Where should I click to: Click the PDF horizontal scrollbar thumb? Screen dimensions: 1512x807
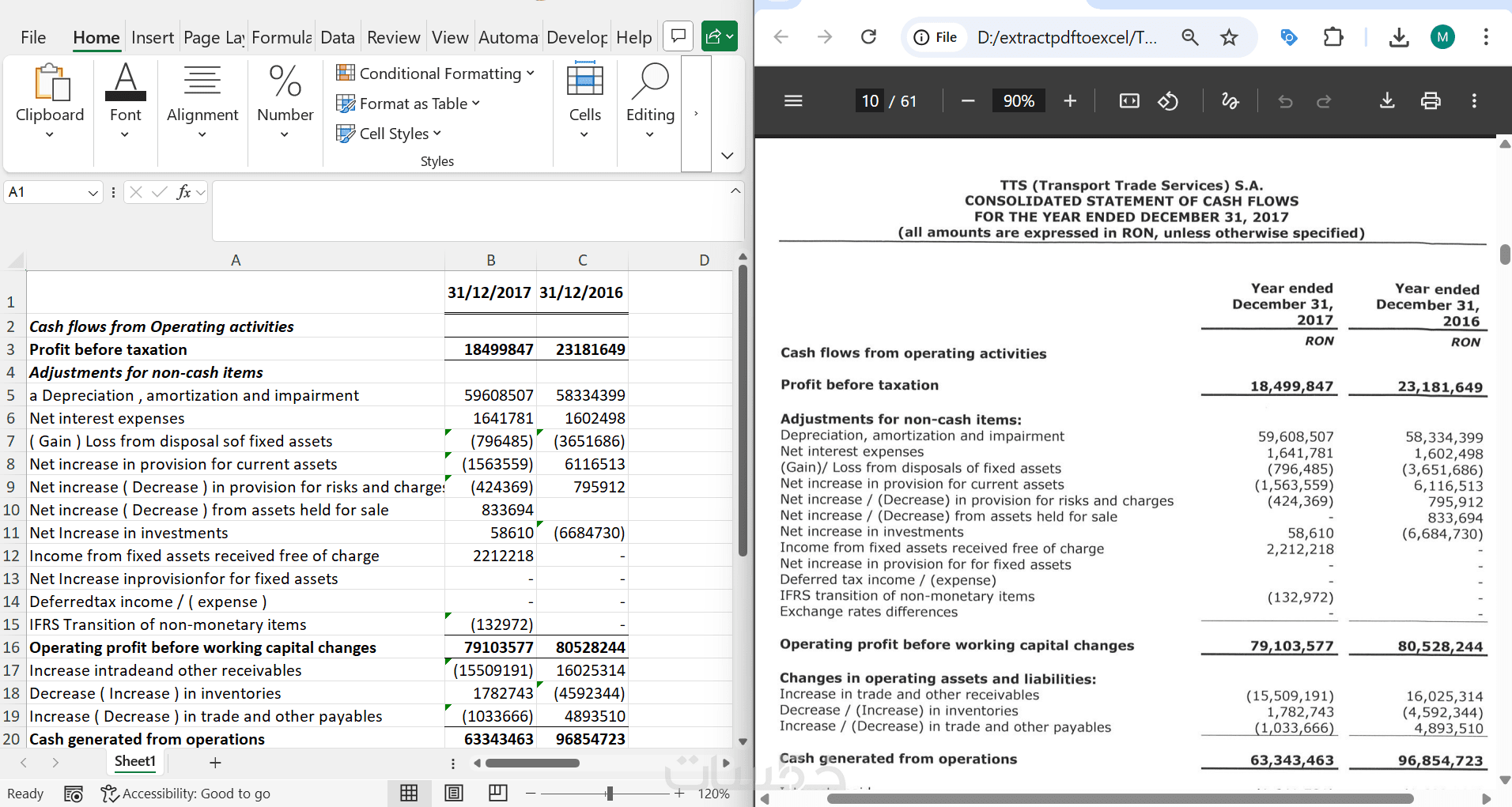[1120, 799]
